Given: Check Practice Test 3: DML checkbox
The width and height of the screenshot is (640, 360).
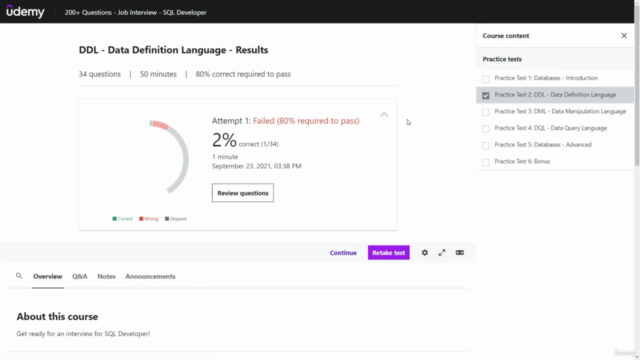Looking at the screenshot, I should [486, 112].
